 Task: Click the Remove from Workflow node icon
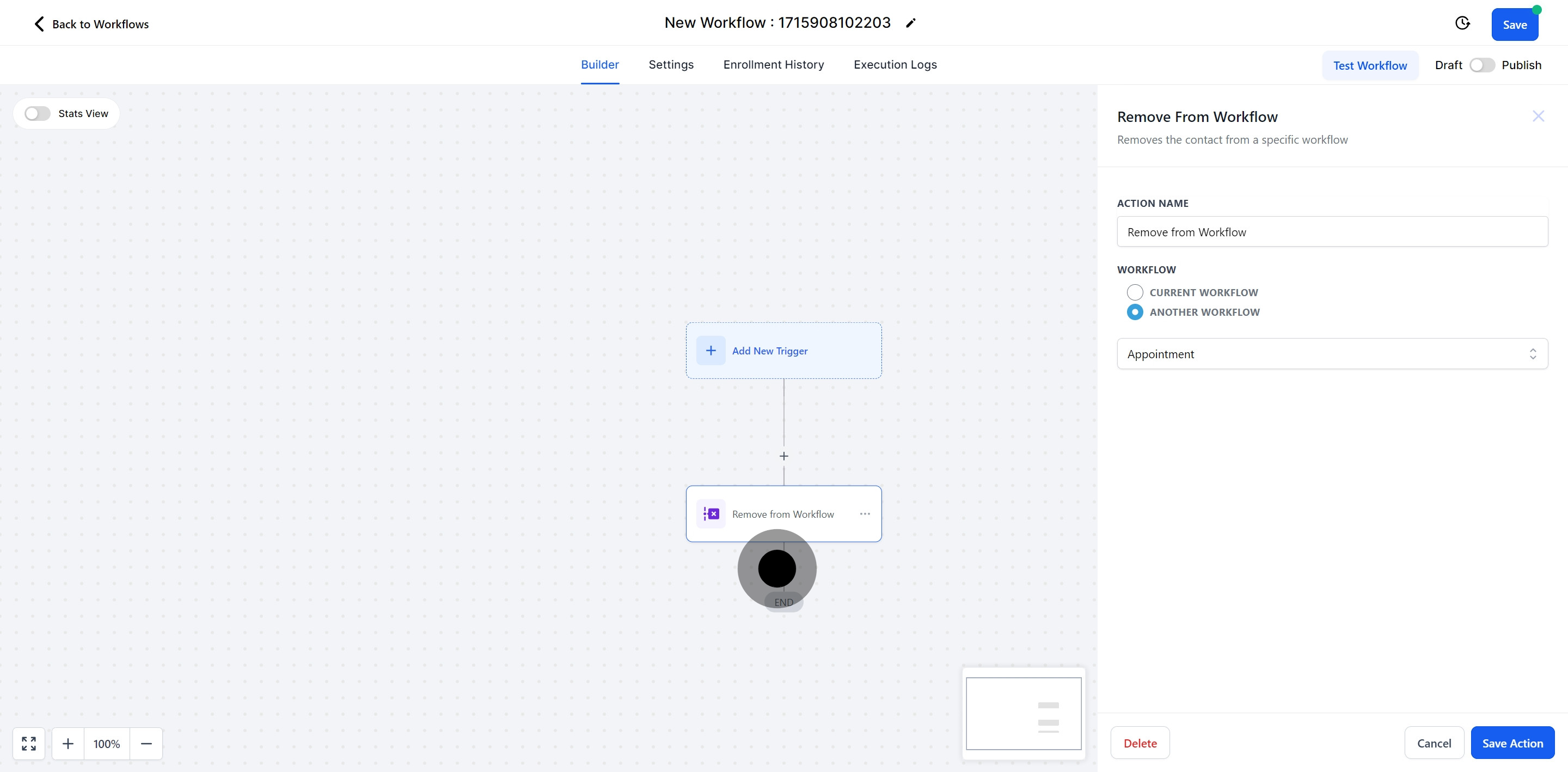click(x=710, y=514)
